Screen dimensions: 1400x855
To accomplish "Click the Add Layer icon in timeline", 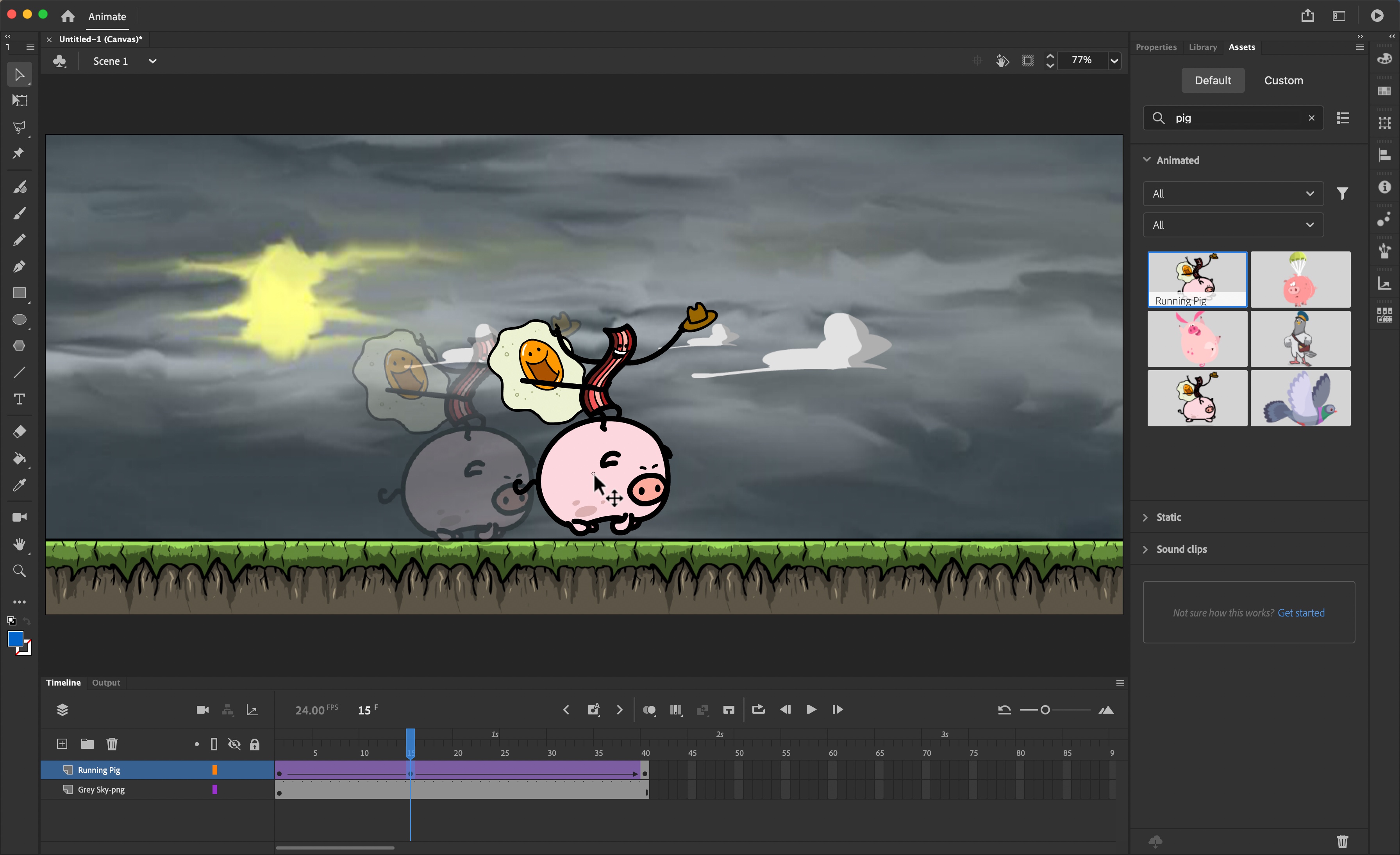I will pos(62,743).
